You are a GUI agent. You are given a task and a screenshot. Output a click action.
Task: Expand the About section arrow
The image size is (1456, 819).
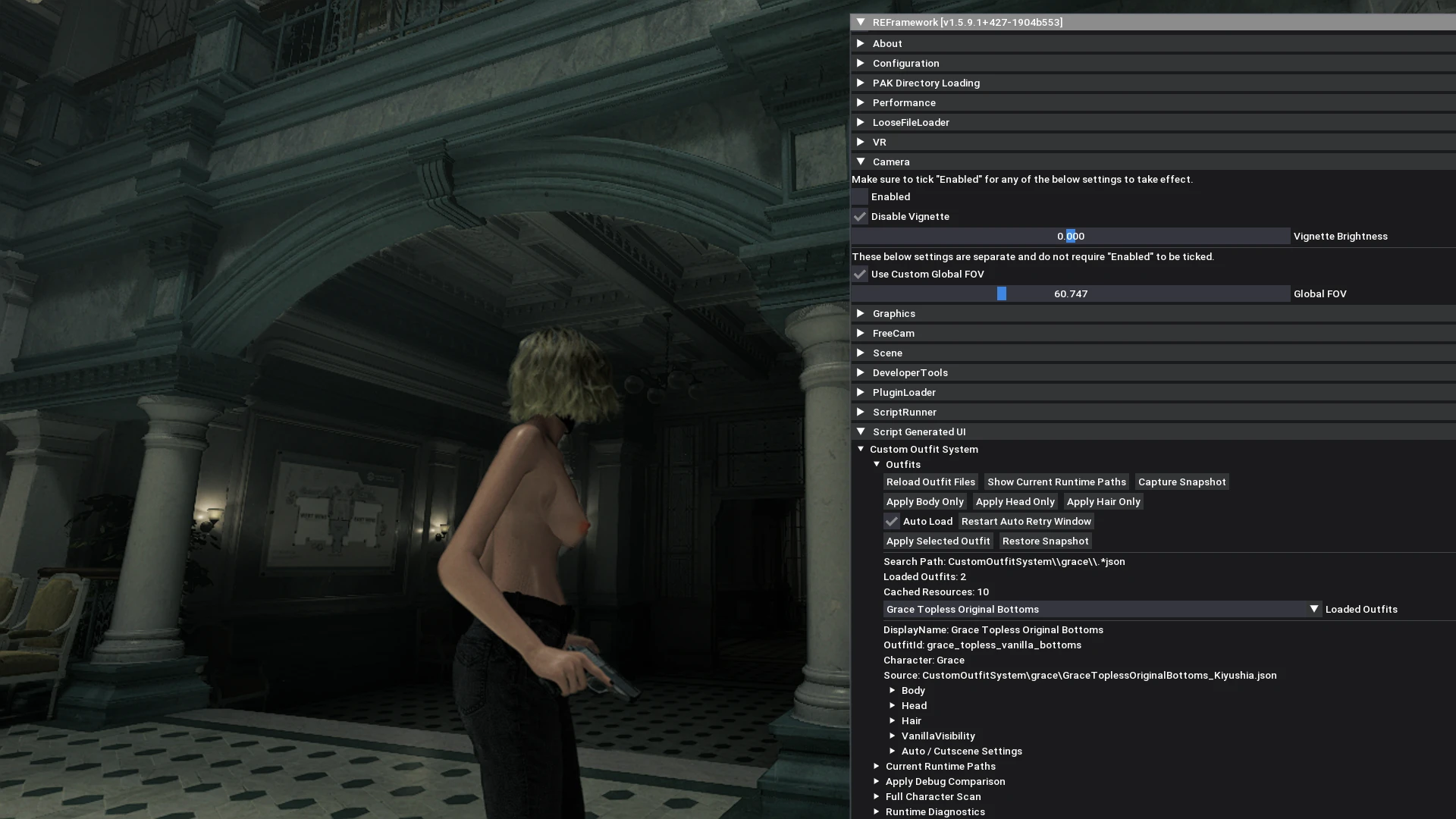(861, 43)
